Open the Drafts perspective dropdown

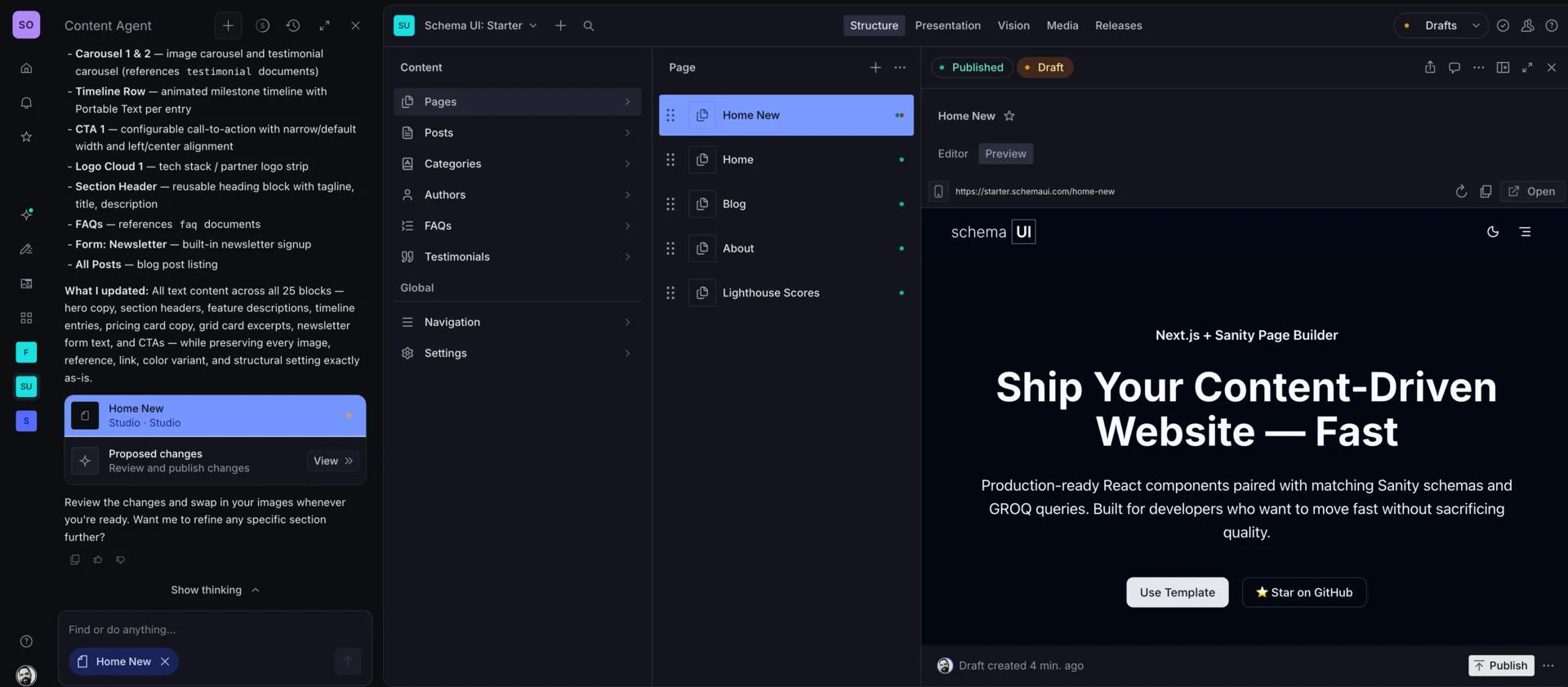click(x=1441, y=25)
